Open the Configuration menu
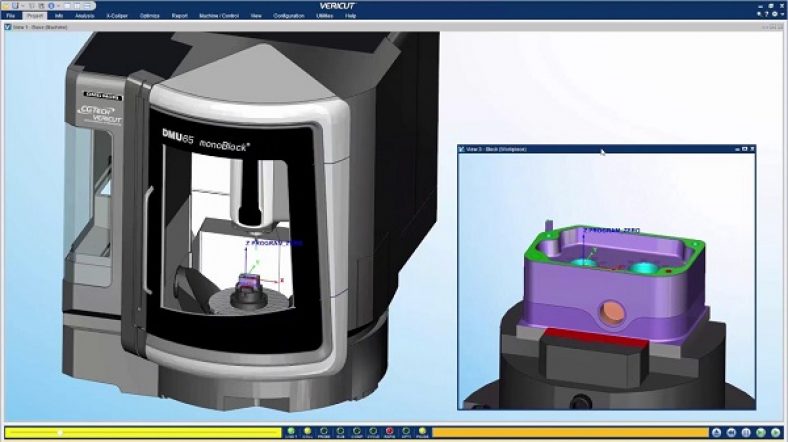Viewport: 788px width, 442px height. (x=289, y=16)
